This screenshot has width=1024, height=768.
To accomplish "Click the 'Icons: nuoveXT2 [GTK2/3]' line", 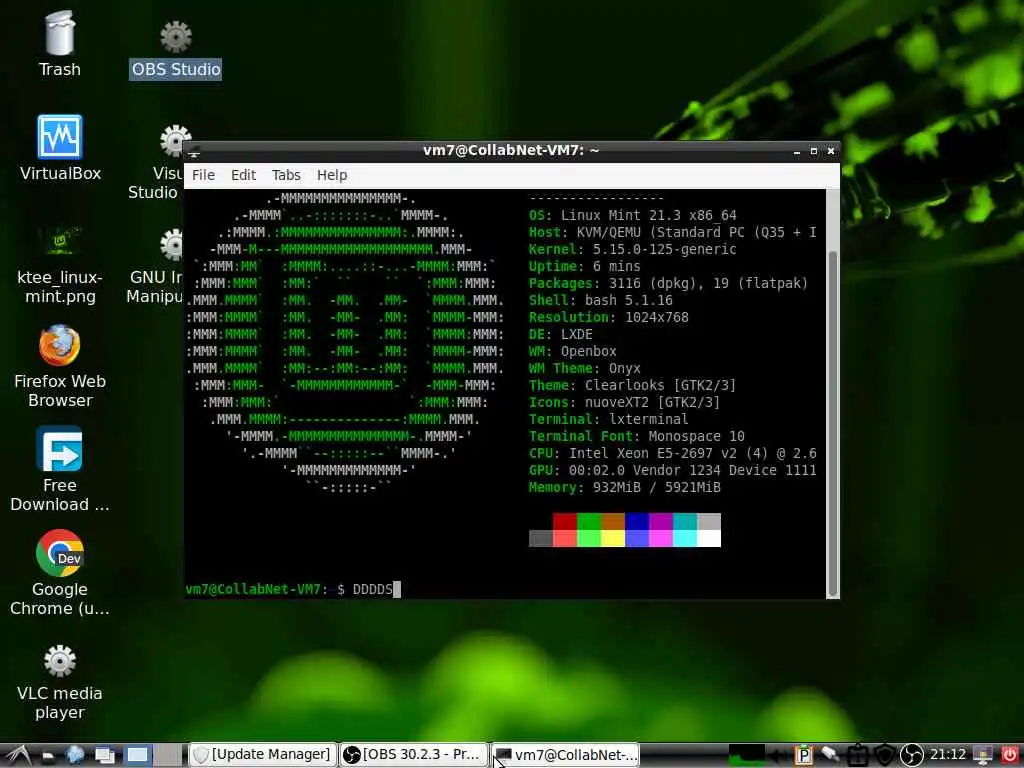I will point(624,402).
